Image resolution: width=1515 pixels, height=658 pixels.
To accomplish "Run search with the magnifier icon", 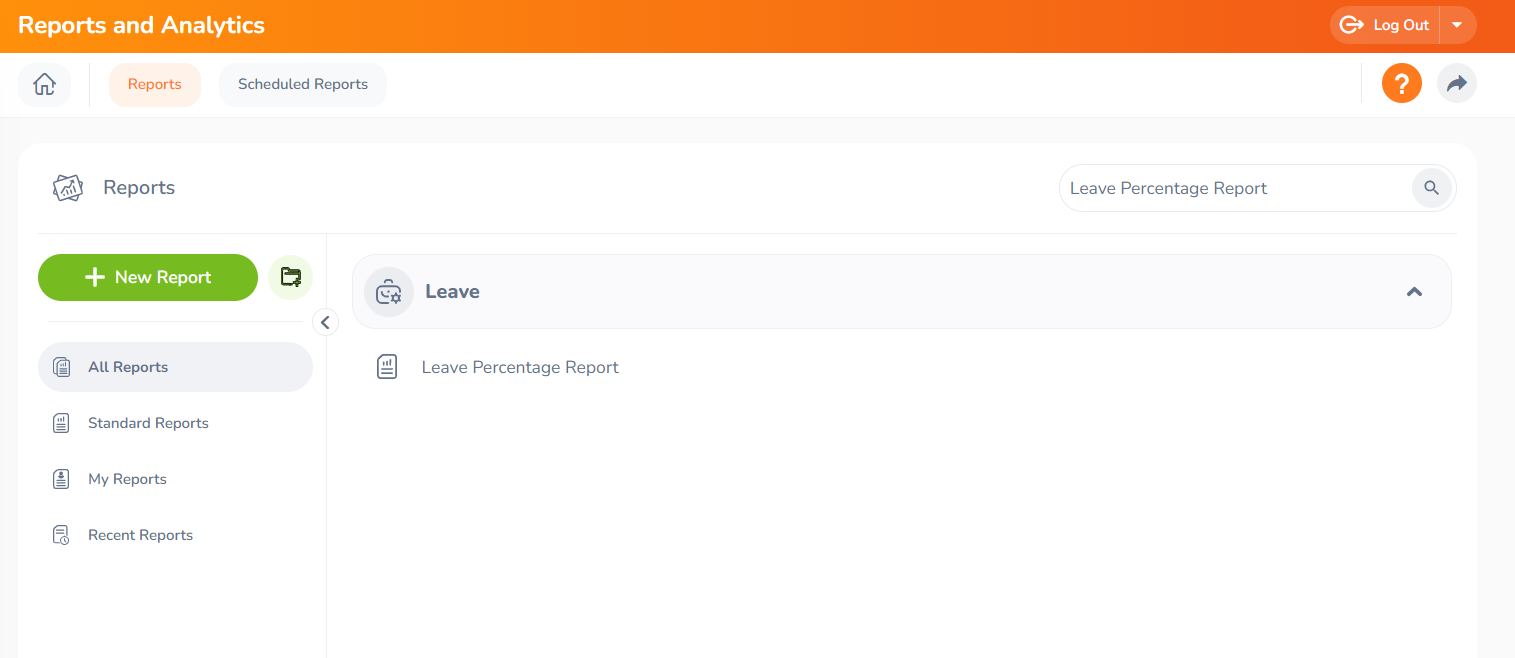I will (1431, 188).
